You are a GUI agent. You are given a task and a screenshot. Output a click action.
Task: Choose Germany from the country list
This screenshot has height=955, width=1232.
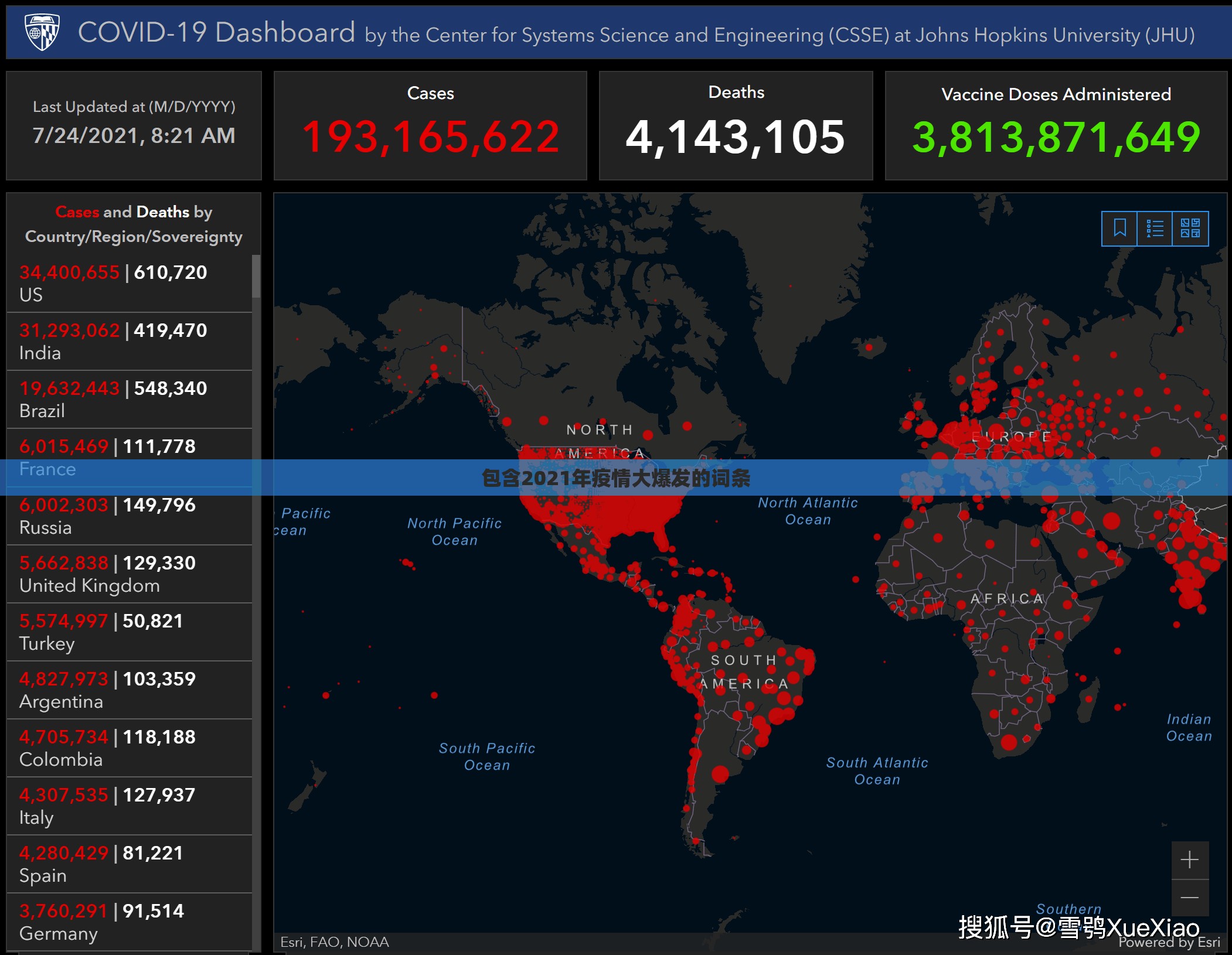pos(130,922)
